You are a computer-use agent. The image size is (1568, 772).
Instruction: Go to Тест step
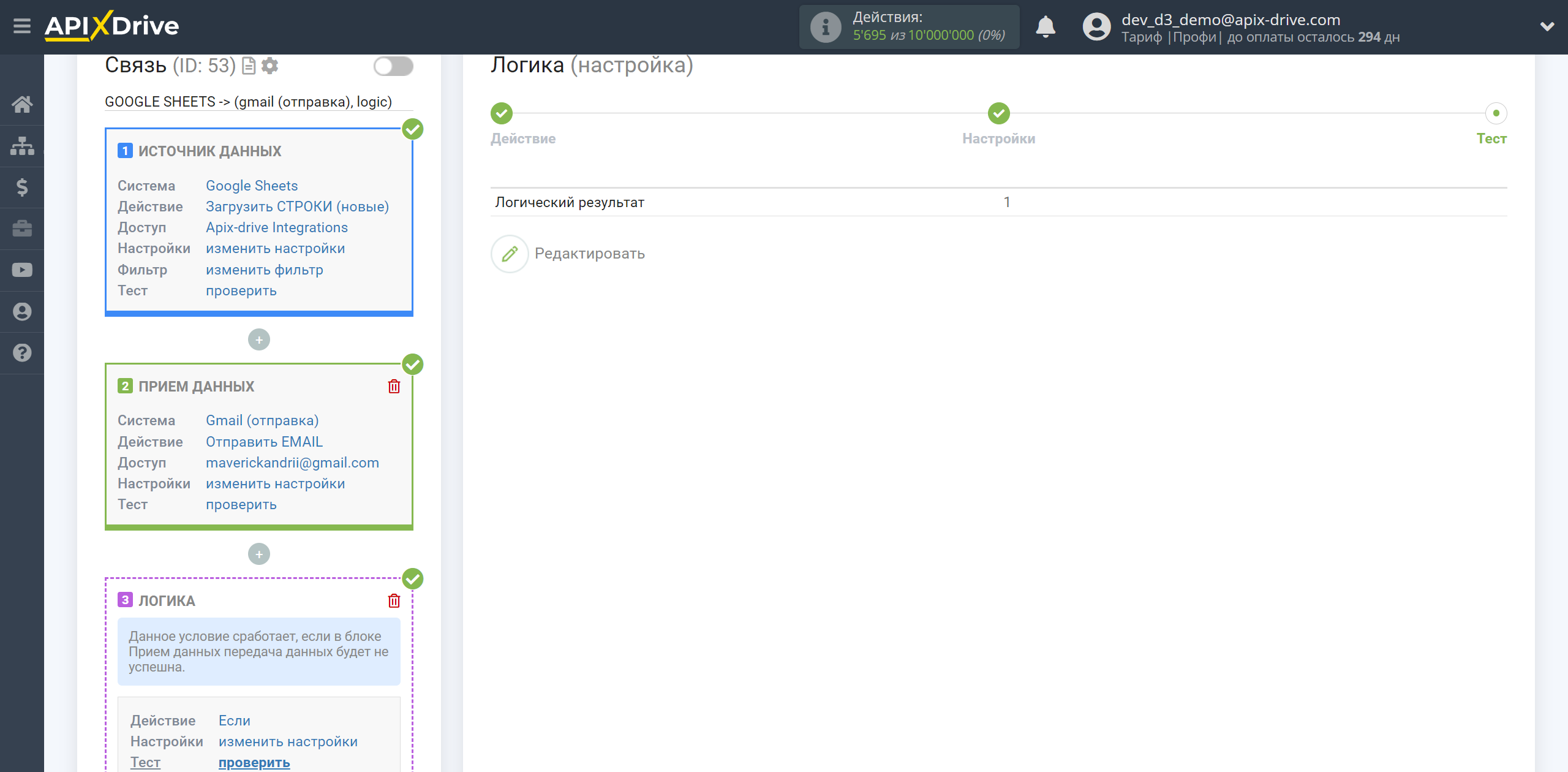(x=1491, y=138)
